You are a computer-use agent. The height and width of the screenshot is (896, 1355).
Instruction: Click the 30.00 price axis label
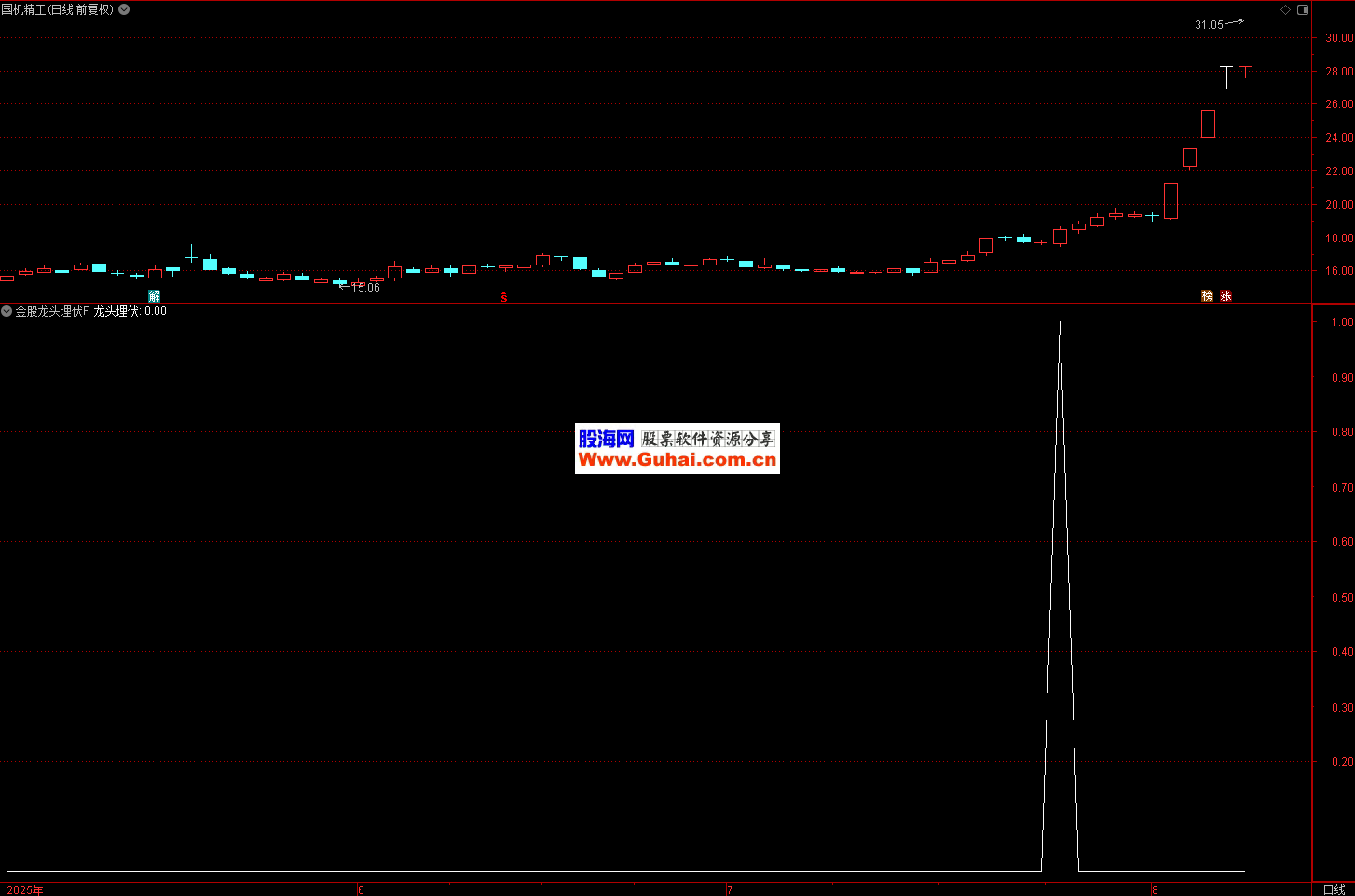pyautogui.click(x=1339, y=38)
